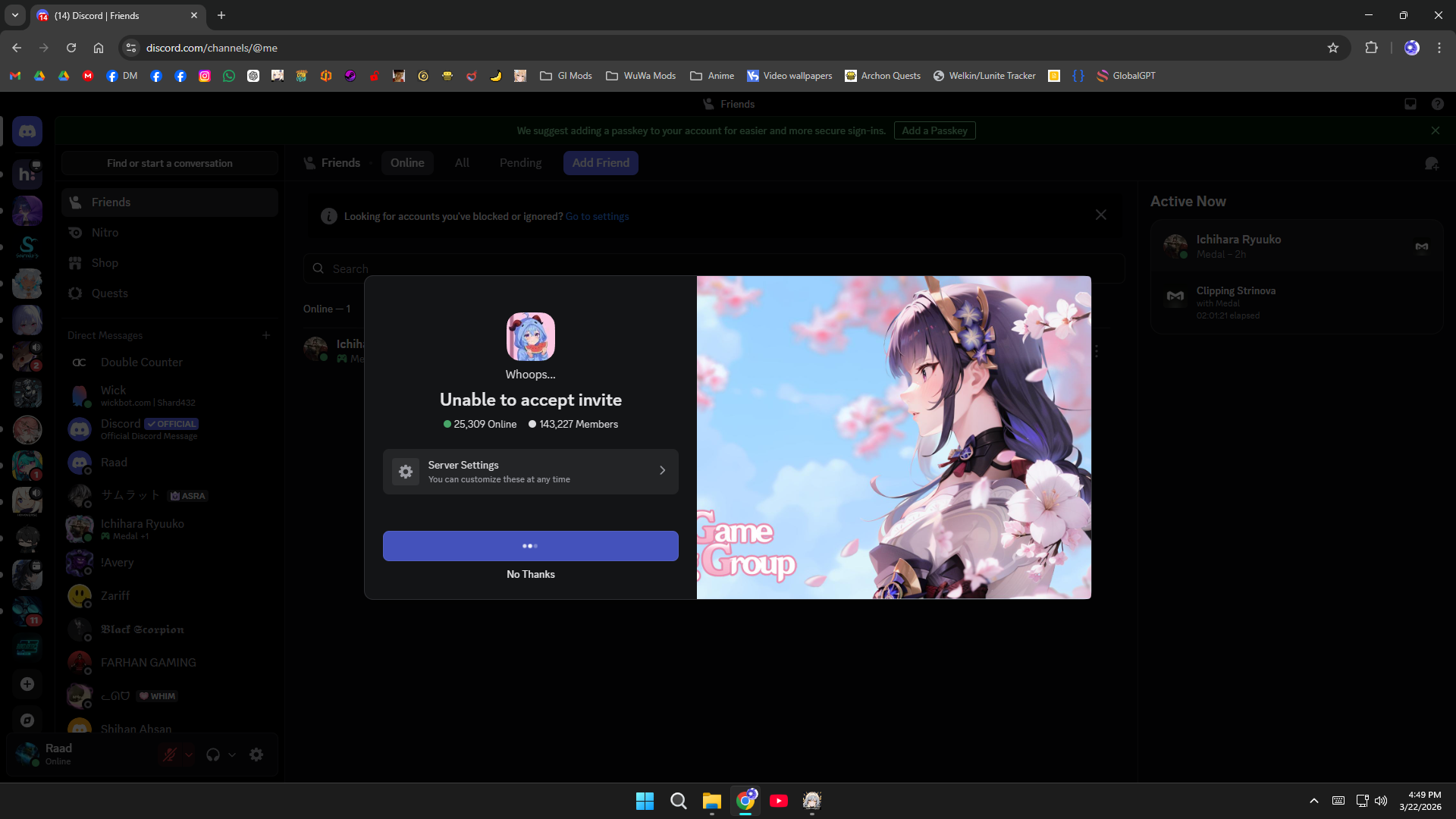1456x819 pixels.
Task: Open the 'h' server icon
Action: [27, 174]
